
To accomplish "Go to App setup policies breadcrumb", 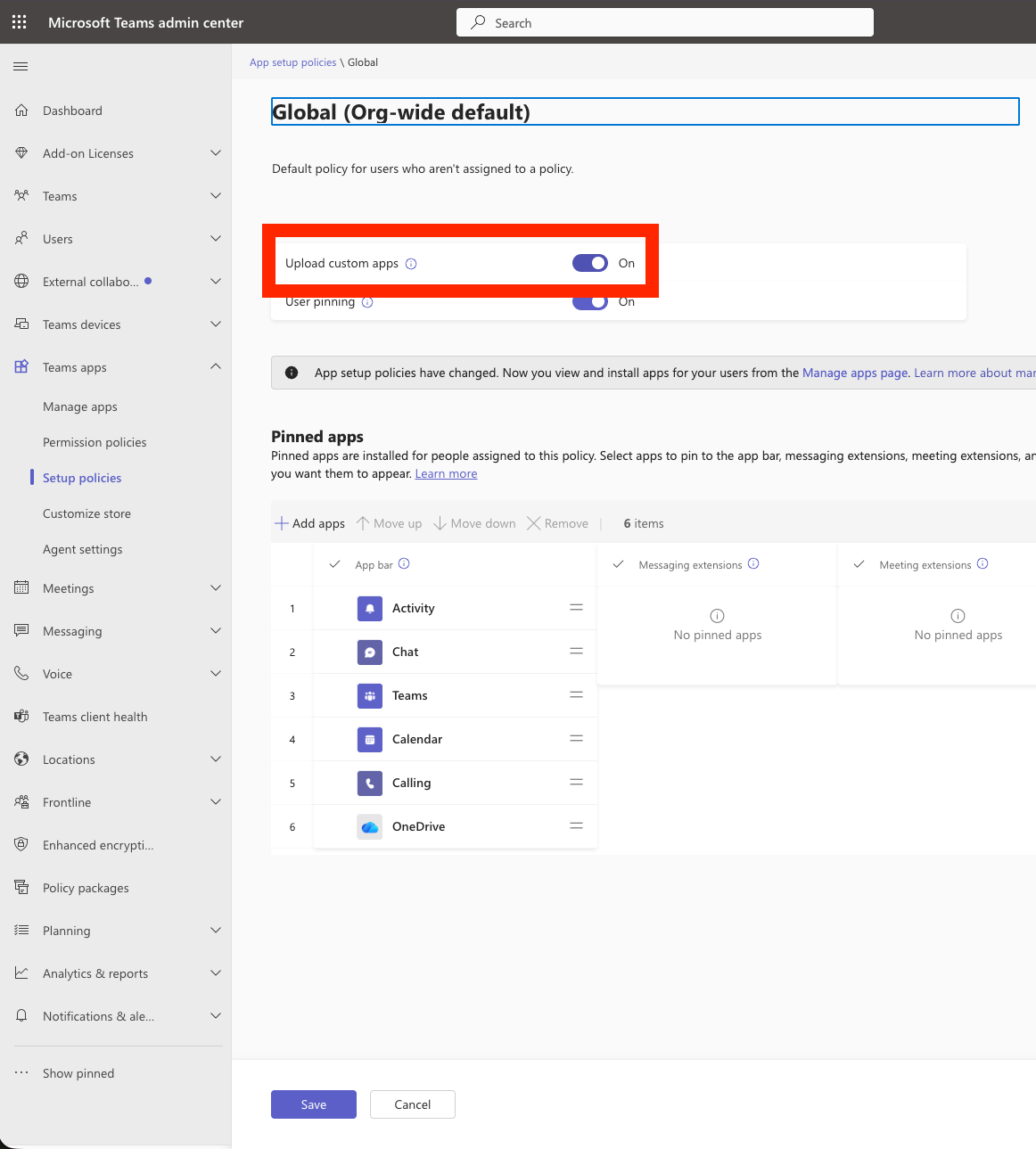I will (x=293, y=62).
